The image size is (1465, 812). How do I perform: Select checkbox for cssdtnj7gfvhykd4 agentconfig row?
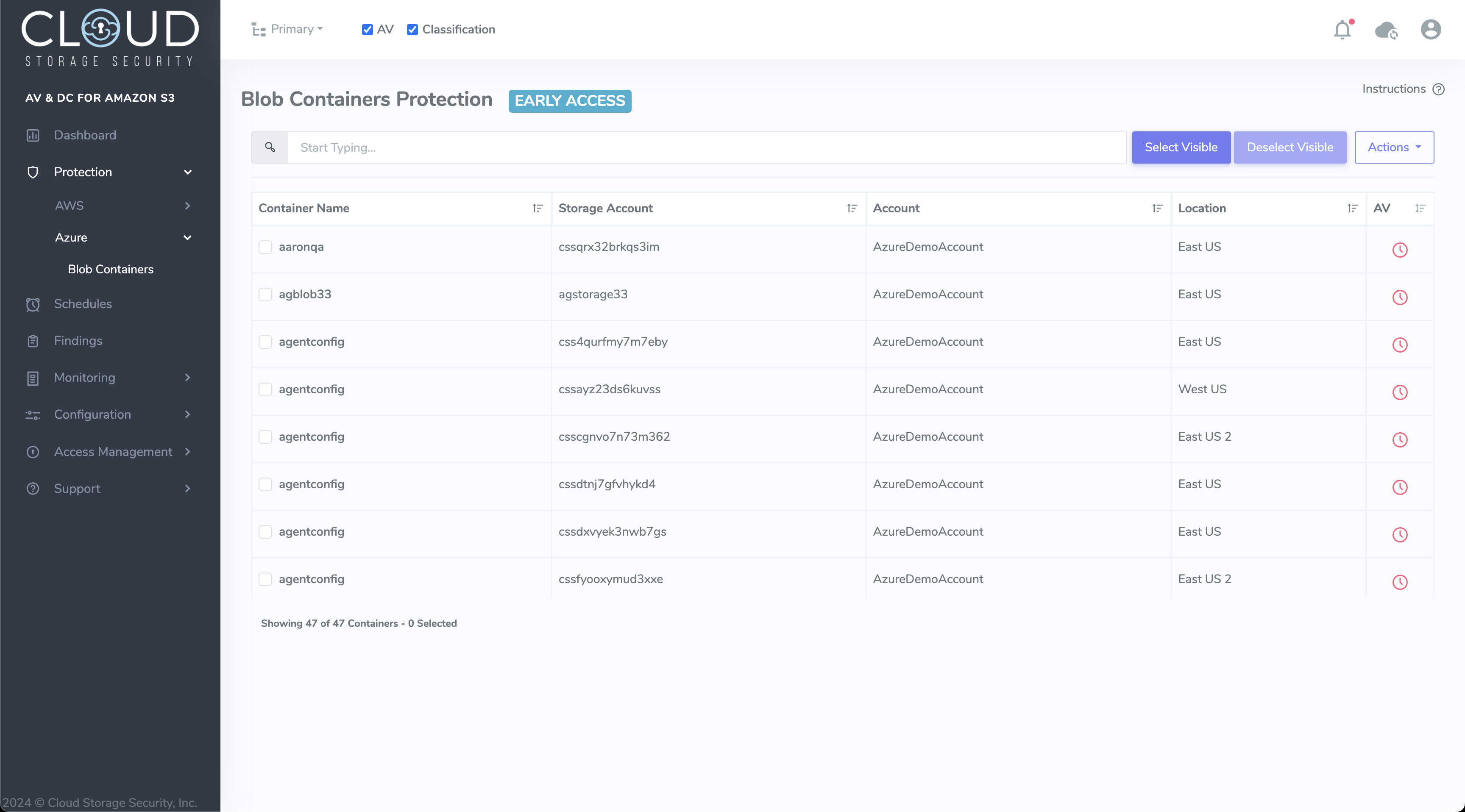point(265,484)
